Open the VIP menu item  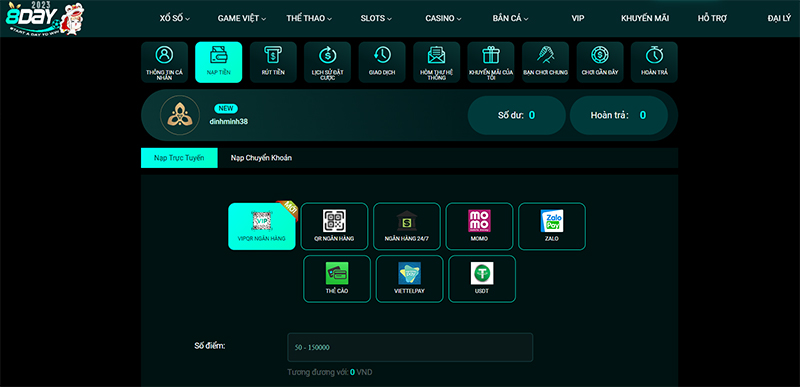click(578, 18)
